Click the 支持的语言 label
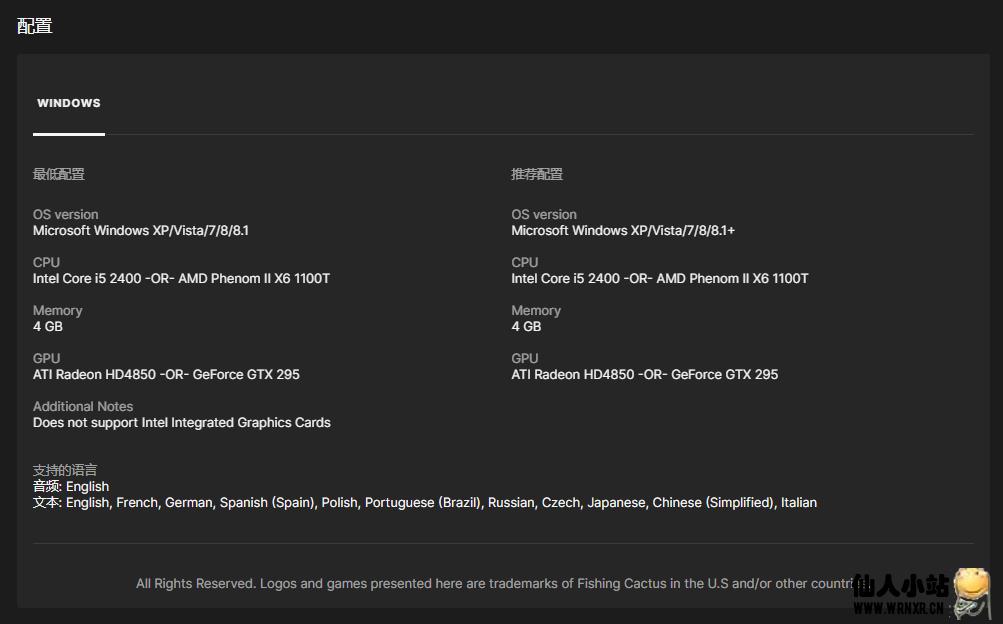The width and height of the screenshot is (1003, 624). [x=65, y=470]
